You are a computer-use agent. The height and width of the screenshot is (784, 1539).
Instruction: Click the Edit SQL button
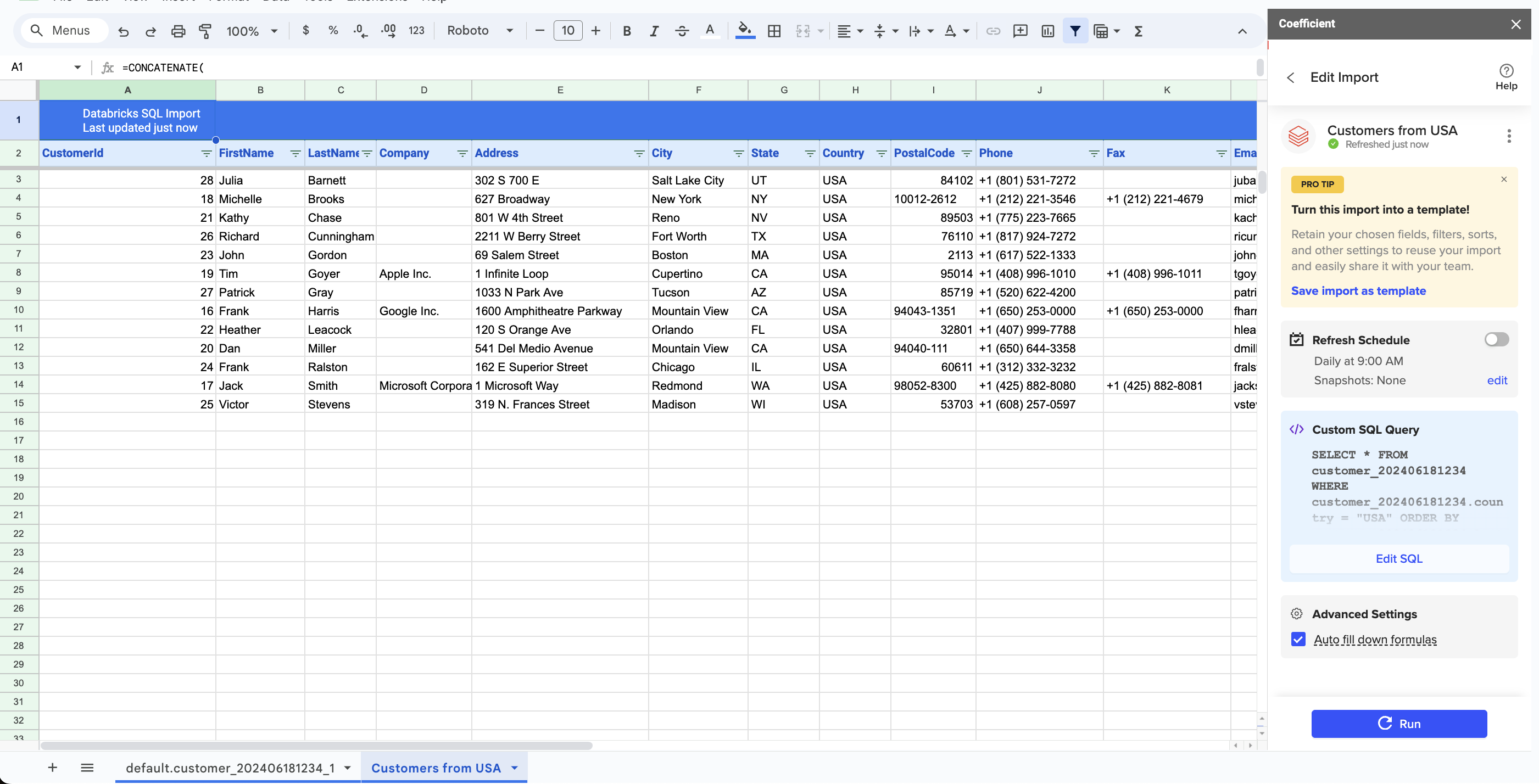coord(1398,558)
